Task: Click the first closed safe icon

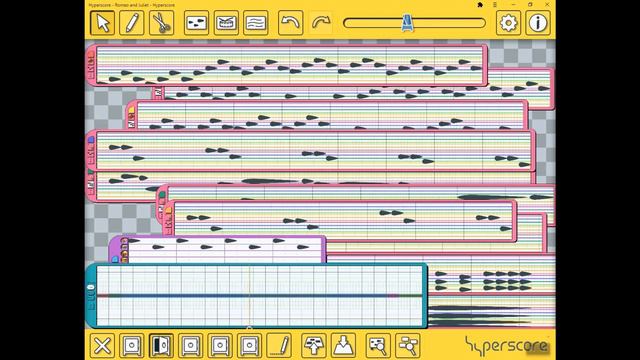Action: pyautogui.click(x=131, y=346)
